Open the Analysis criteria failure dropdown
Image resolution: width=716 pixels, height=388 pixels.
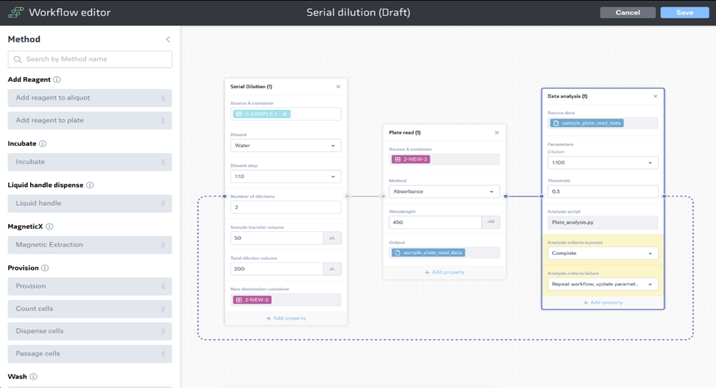pyautogui.click(x=603, y=284)
